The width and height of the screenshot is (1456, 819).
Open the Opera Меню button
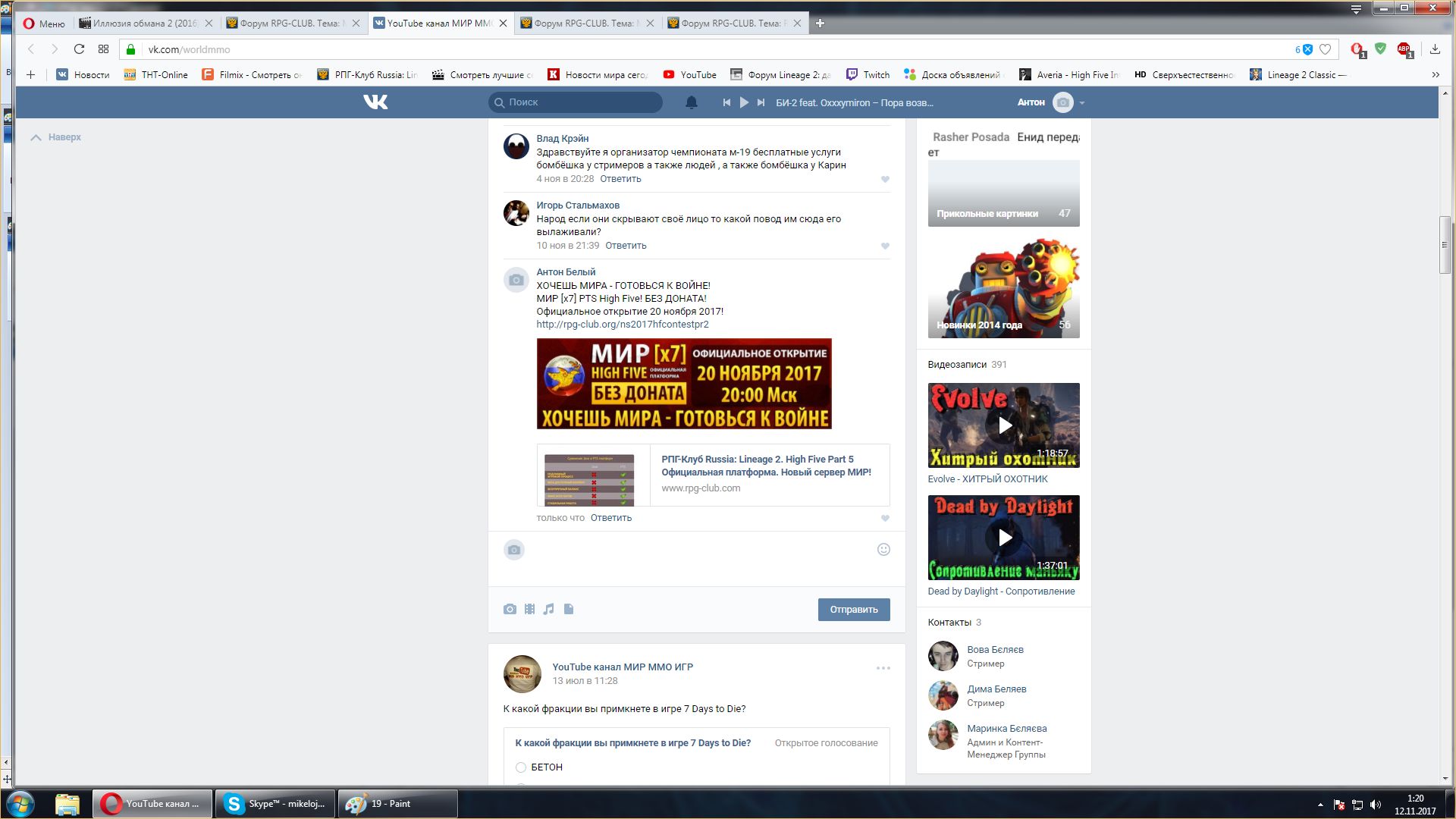[44, 24]
